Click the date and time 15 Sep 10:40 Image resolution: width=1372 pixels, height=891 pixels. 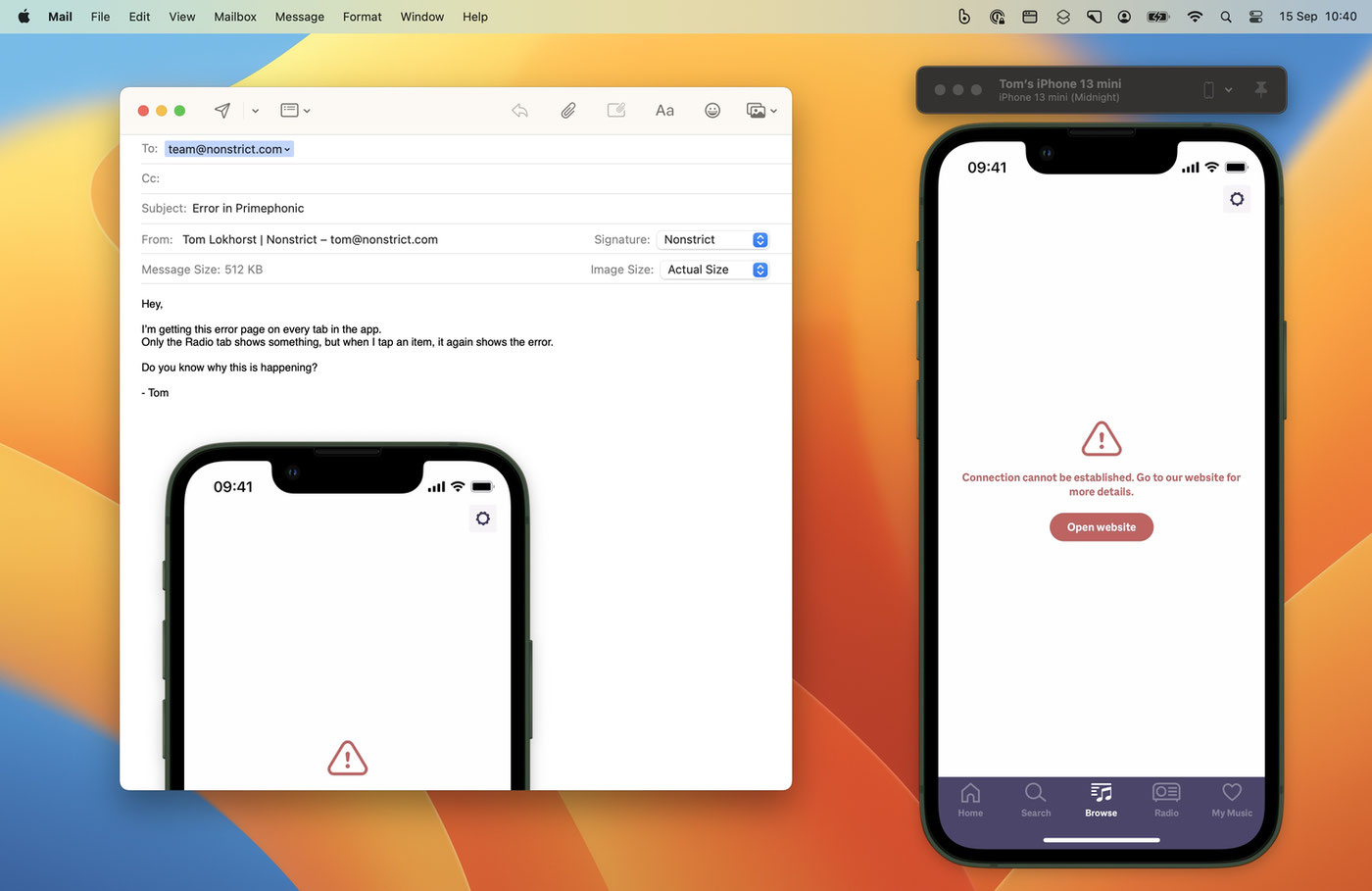point(1318,17)
